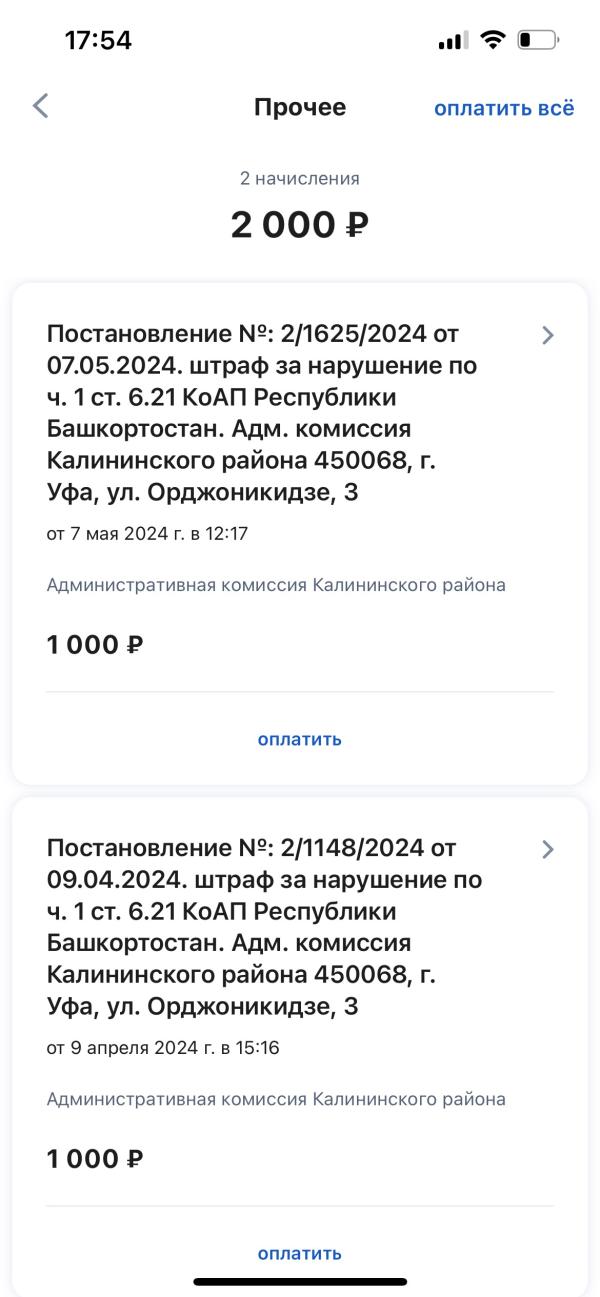This screenshot has height=1297, width=600.
Task: Tap the home indicator bar
Action: point(300,1281)
